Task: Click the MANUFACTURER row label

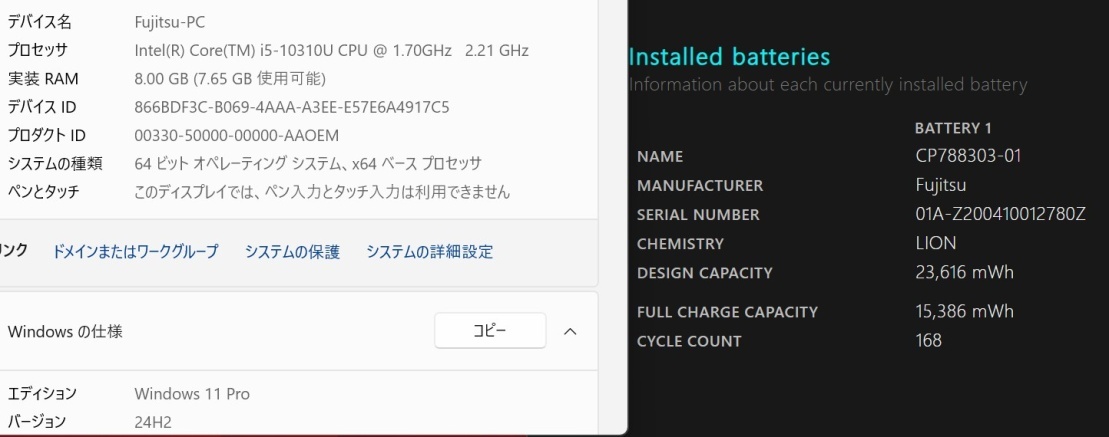Action: point(700,185)
